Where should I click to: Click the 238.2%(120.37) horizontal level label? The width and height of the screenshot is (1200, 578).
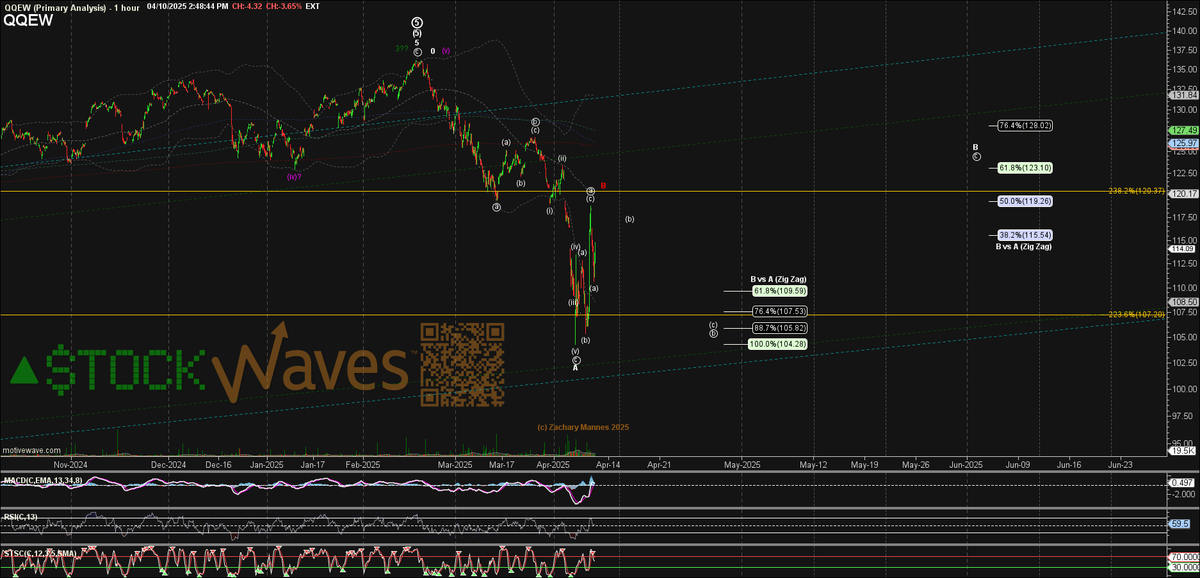[x=1136, y=190]
